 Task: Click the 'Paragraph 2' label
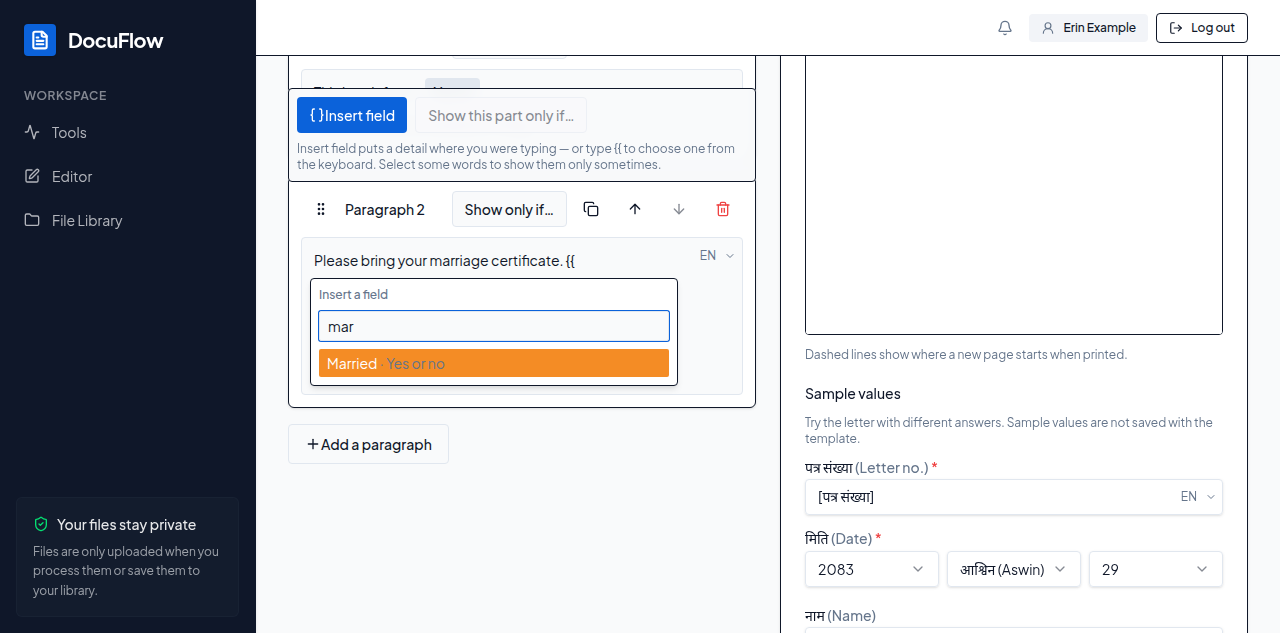pyautogui.click(x=385, y=209)
